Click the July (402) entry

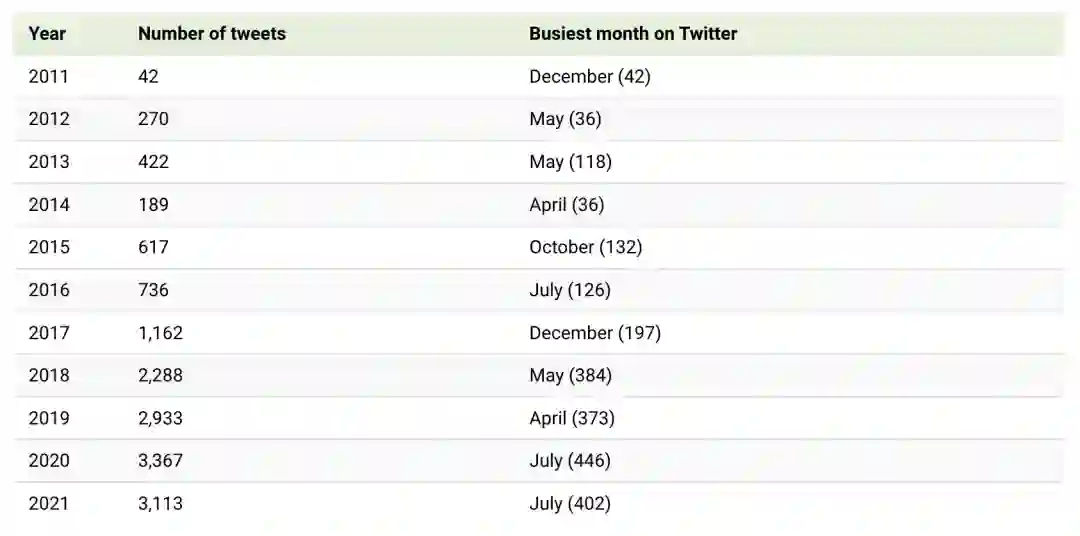tap(569, 504)
